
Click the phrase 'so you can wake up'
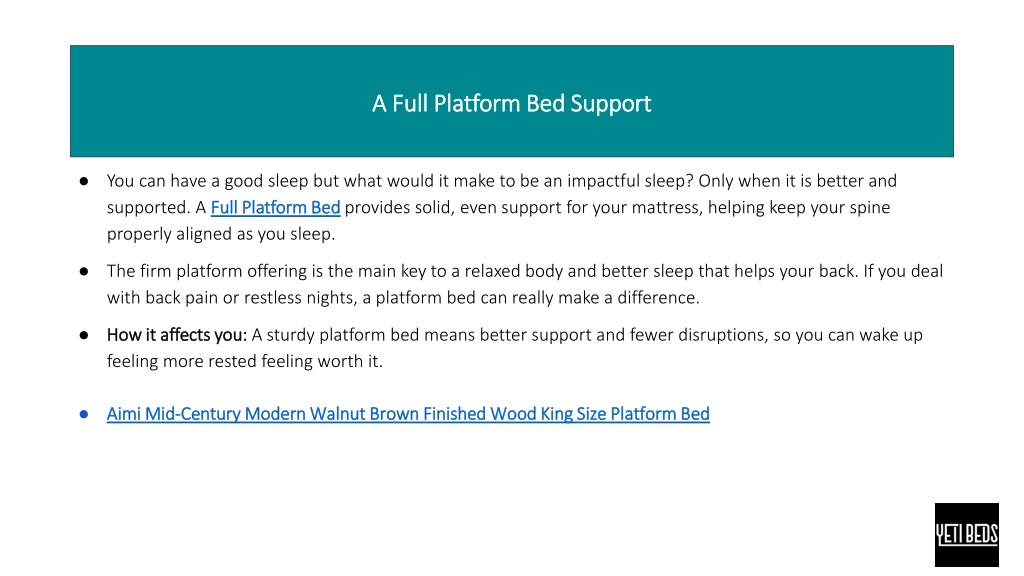click(x=848, y=335)
